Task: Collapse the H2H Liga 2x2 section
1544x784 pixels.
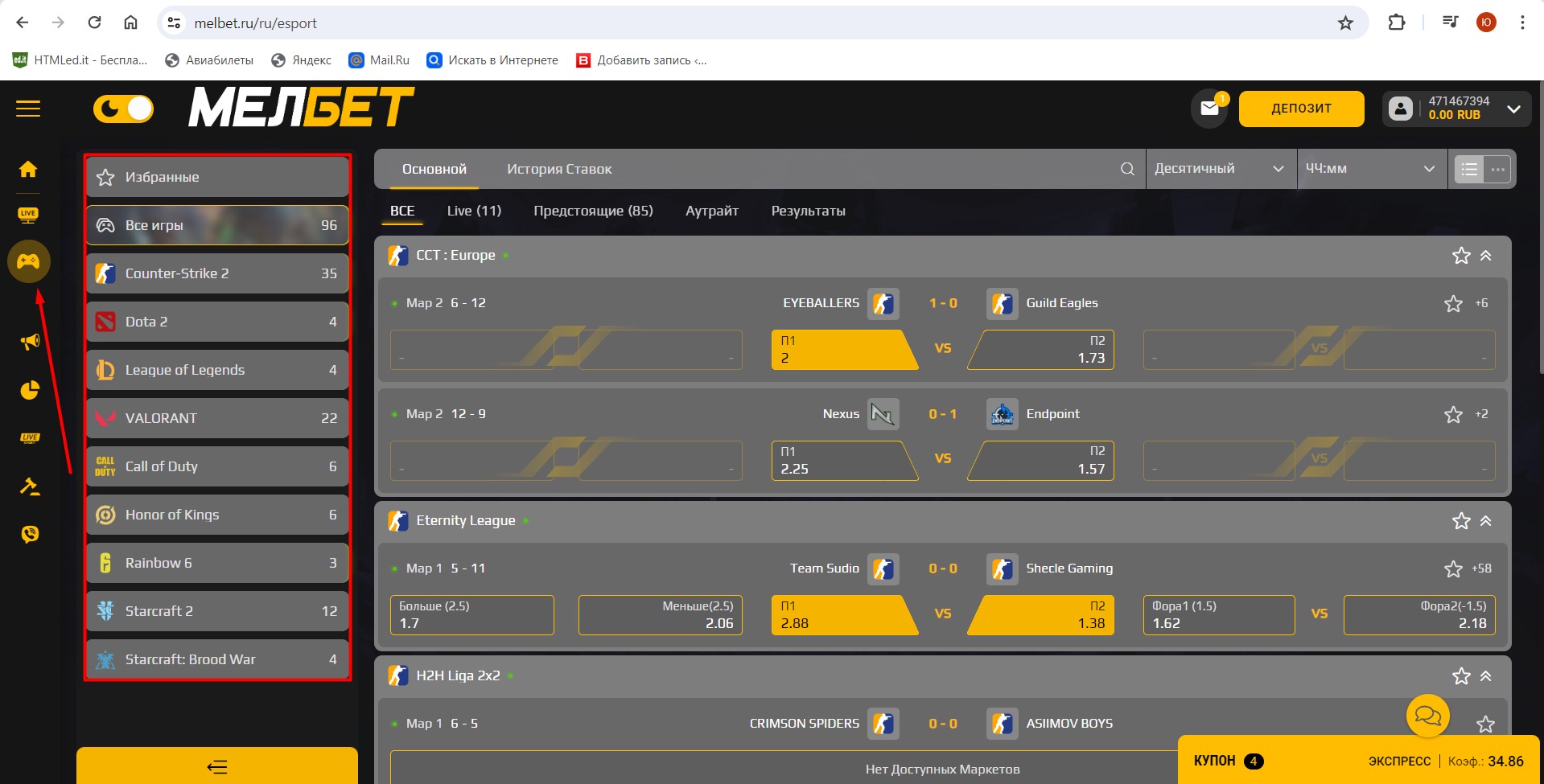Action: tap(1486, 676)
